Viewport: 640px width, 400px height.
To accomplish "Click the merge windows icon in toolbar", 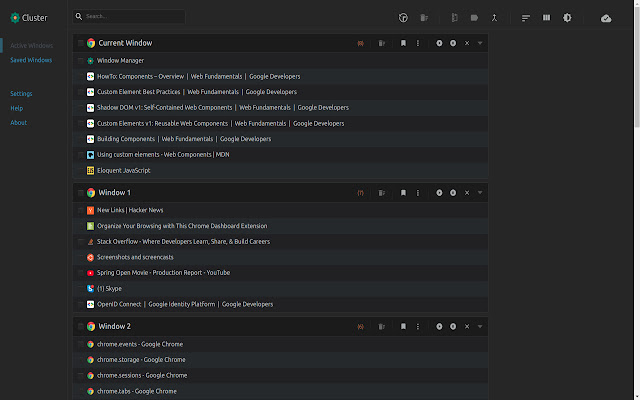I will pos(494,18).
